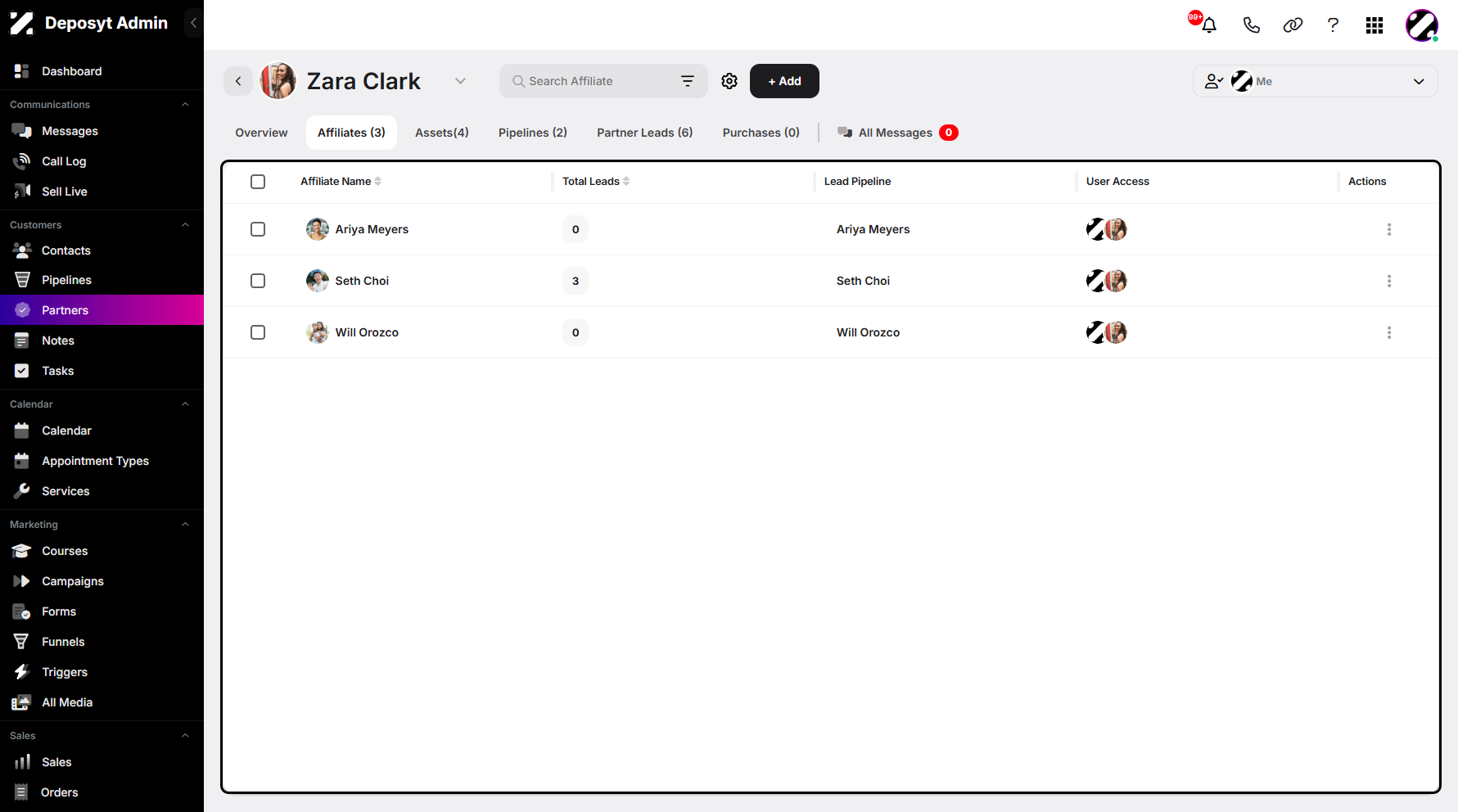The width and height of the screenshot is (1458, 812).
Task: Select all affiliates with header checkbox
Action: (x=258, y=182)
